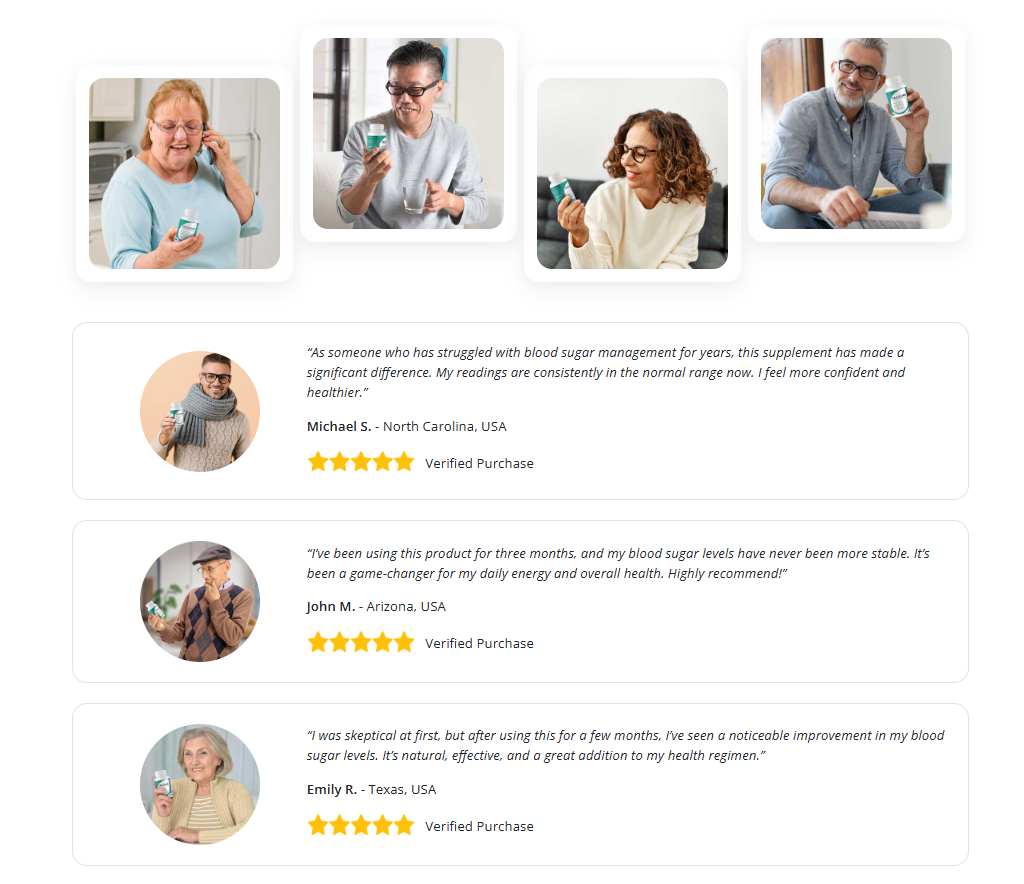Click Michael S. round avatar with scarf

(x=200, y=411)
